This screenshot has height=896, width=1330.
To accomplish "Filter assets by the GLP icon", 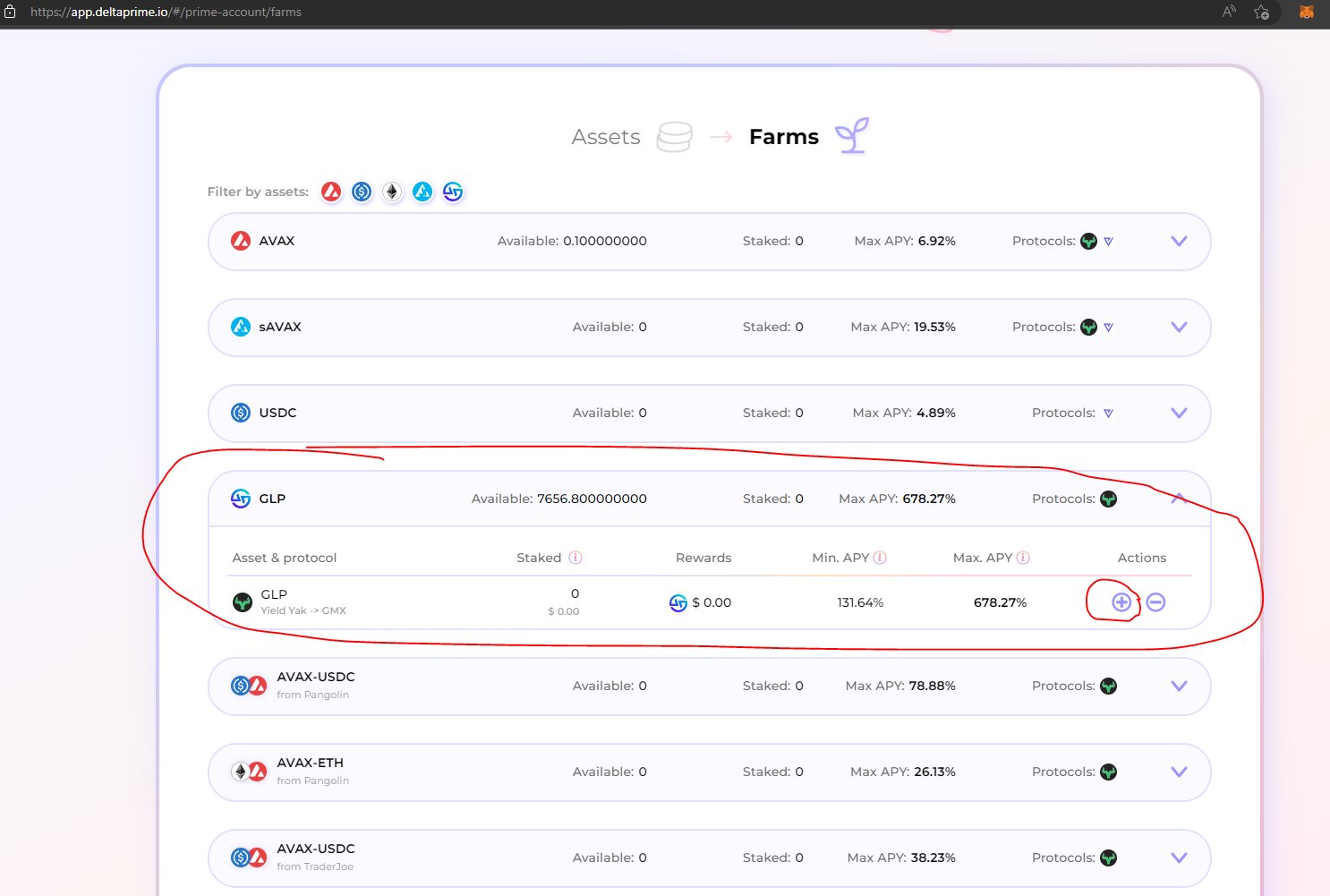I will point(453,191).
